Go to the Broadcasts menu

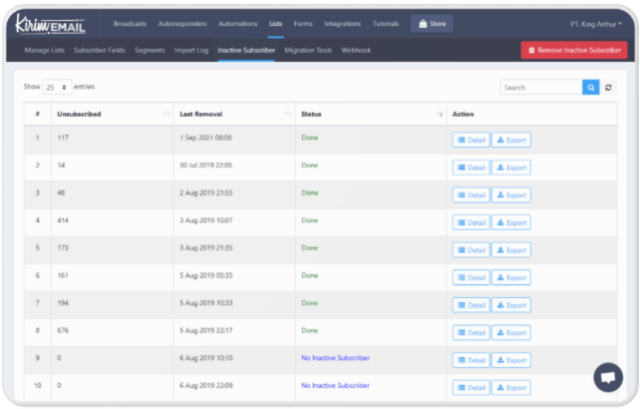pyautogui.click(x=130, y=23)
